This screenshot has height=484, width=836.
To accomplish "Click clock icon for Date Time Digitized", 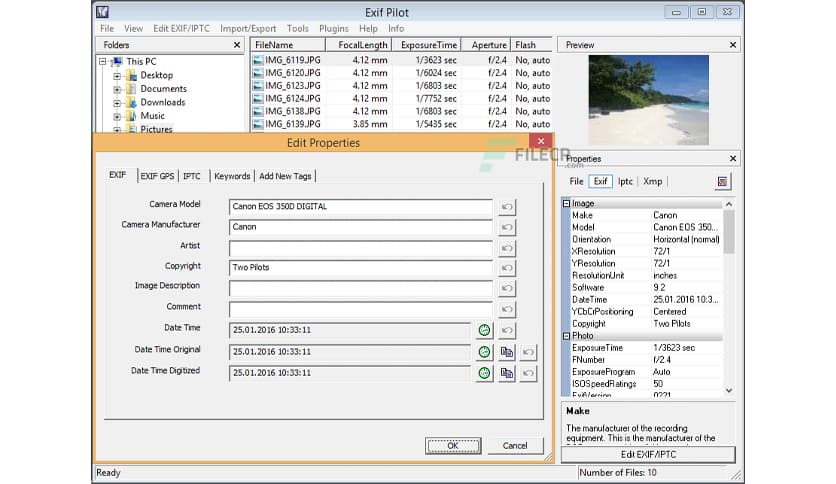I will [484, 373].
